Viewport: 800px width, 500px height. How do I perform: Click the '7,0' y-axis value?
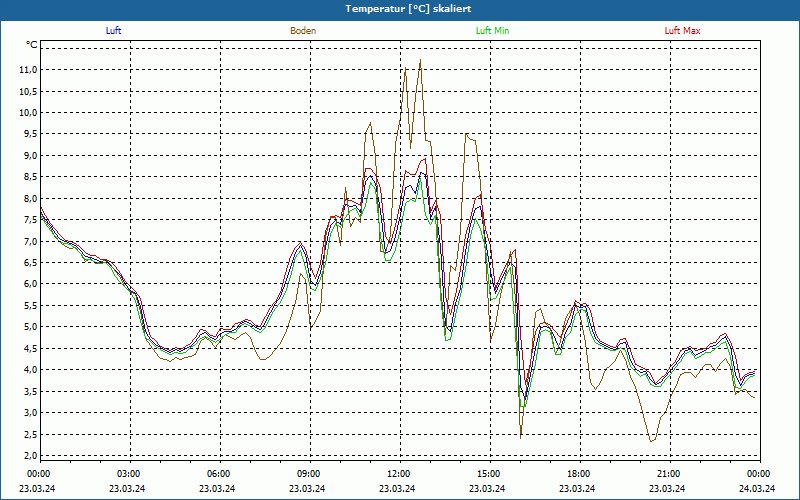click(30, 241)
